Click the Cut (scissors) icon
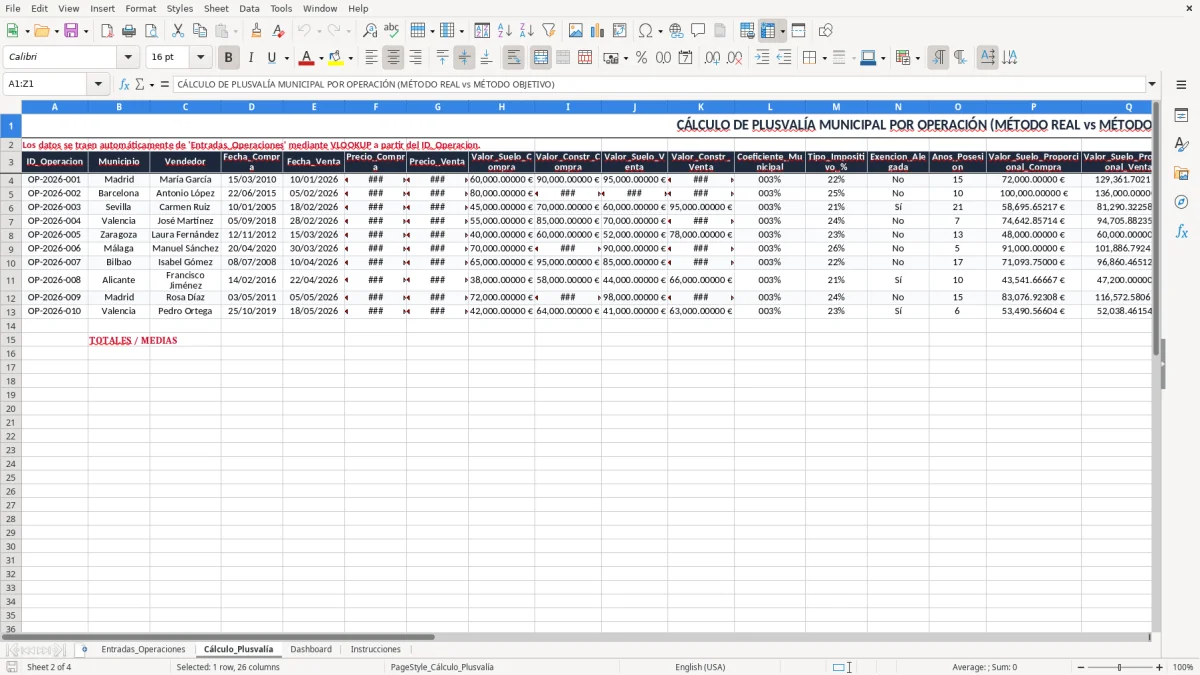Image resolution: width=1200 pixels, height=675 pixels. tap(178, 31)
